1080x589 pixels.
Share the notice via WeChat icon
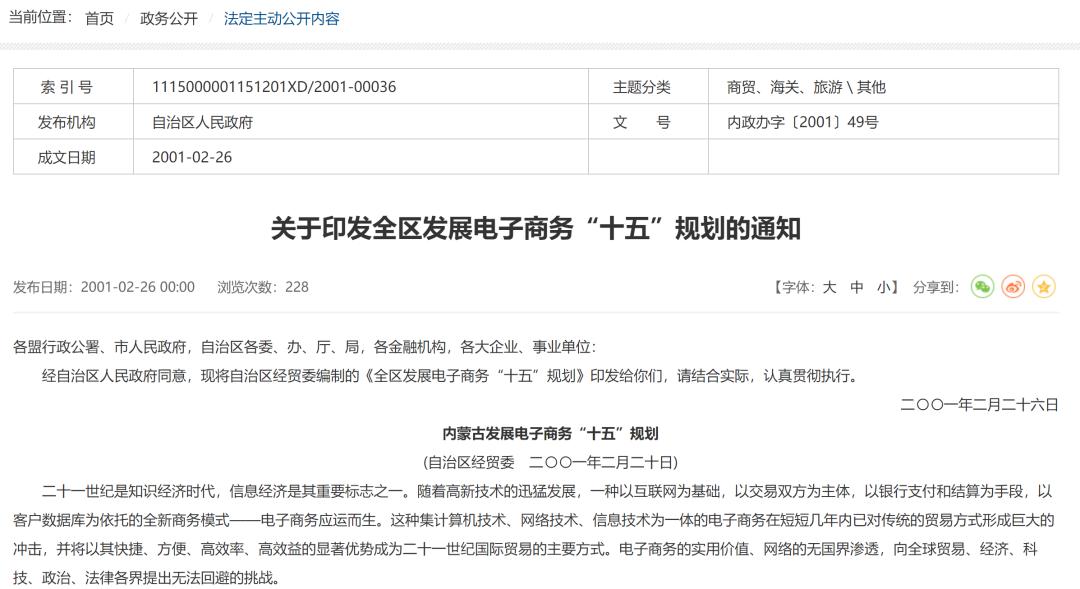pos(982,287)
